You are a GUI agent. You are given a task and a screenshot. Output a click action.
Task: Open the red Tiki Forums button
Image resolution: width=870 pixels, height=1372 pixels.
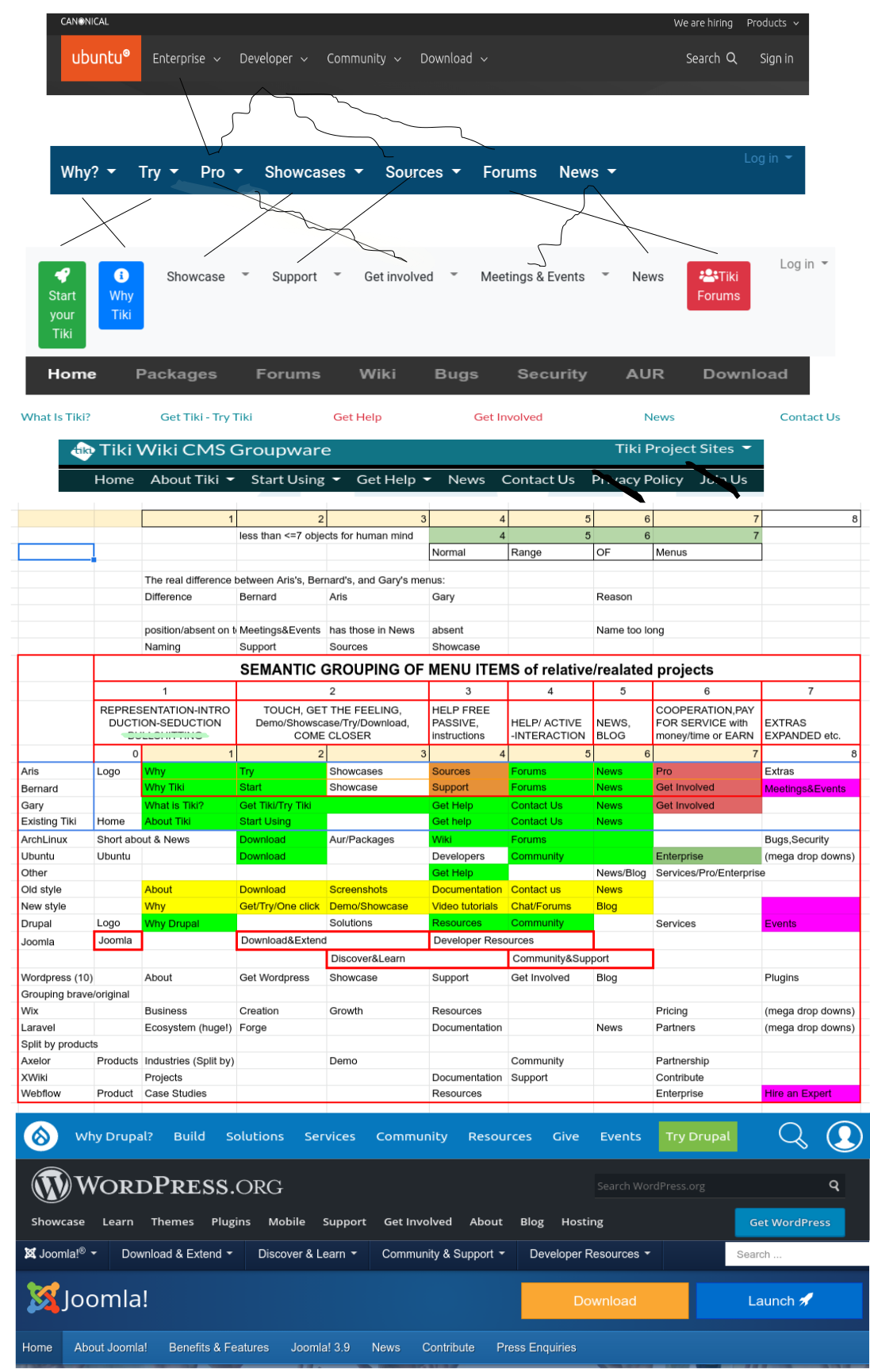click(719, 286)
